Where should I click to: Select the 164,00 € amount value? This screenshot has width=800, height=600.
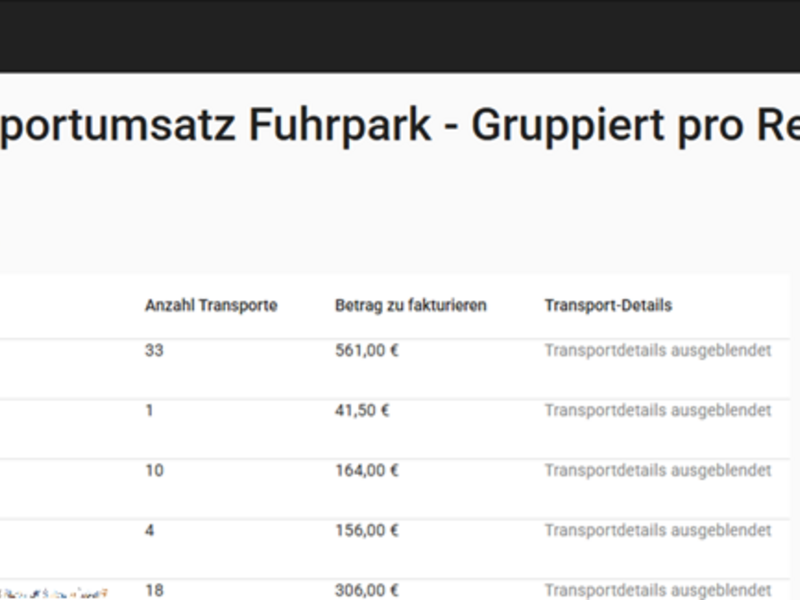click(367, 470)
